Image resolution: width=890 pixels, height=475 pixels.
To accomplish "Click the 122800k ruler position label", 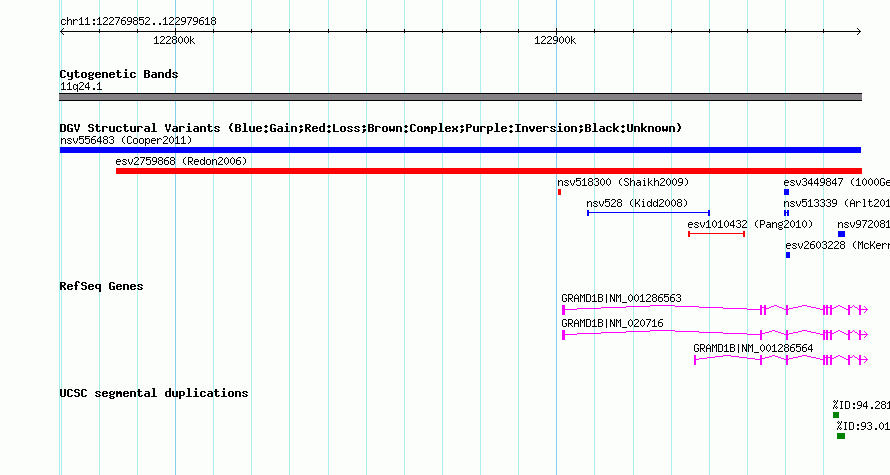I will click(174, 40).
